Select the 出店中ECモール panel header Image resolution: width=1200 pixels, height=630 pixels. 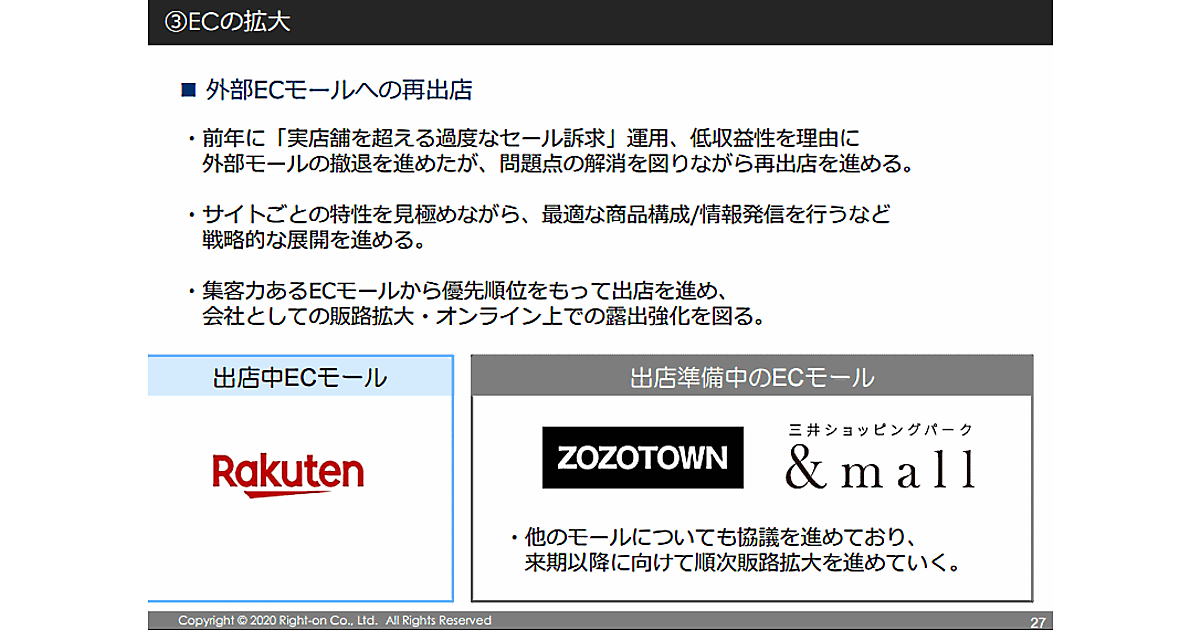click(300, 377)
